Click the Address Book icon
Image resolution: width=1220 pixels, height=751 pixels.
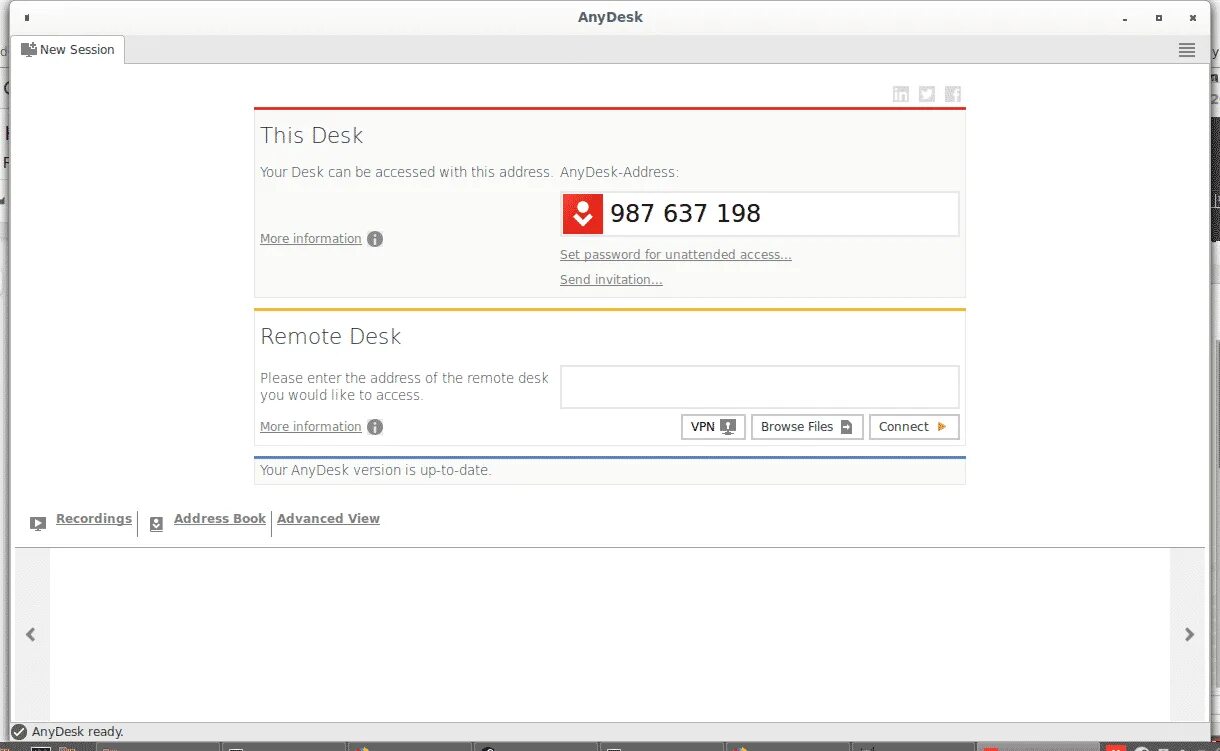[156, 523]
